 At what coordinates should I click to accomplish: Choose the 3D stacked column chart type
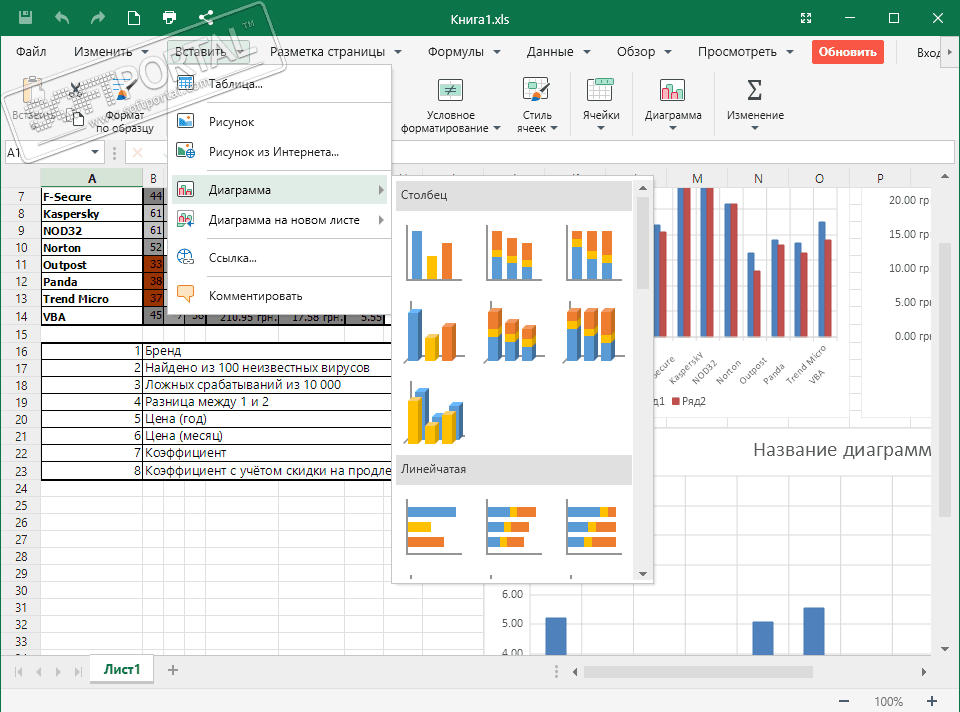(x=510, y=333)
